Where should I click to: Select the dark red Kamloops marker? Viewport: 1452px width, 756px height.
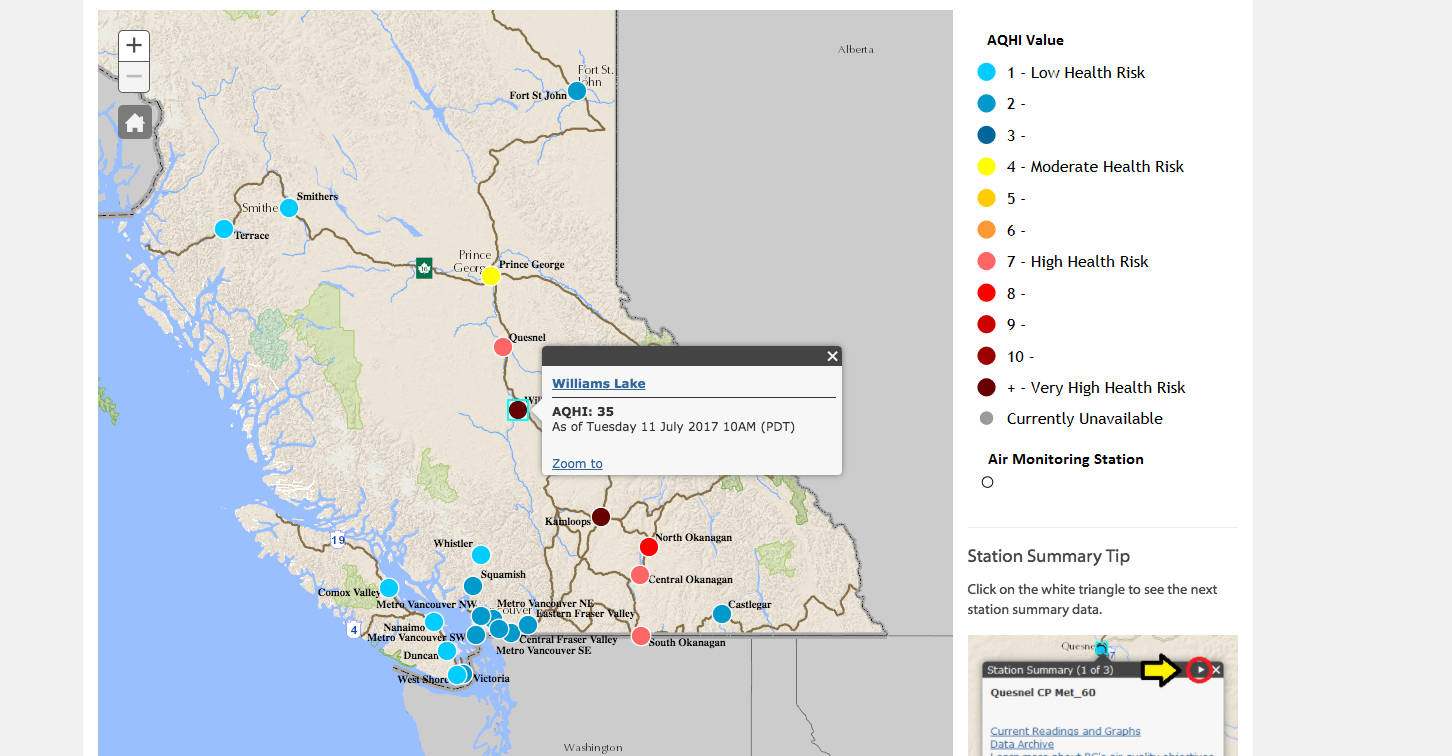601,517
